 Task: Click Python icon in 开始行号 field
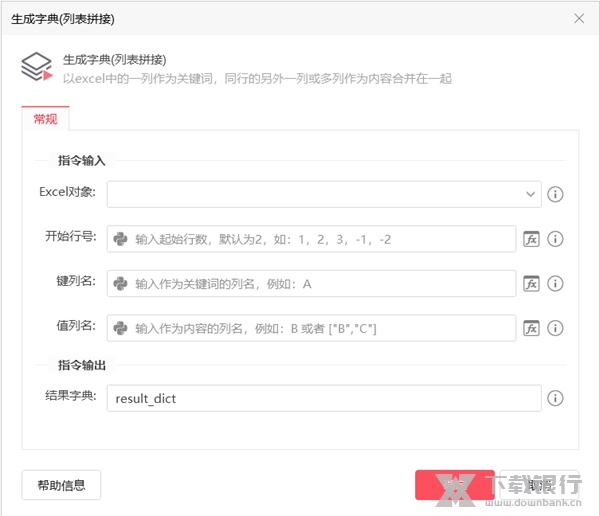tap(121, 239)
